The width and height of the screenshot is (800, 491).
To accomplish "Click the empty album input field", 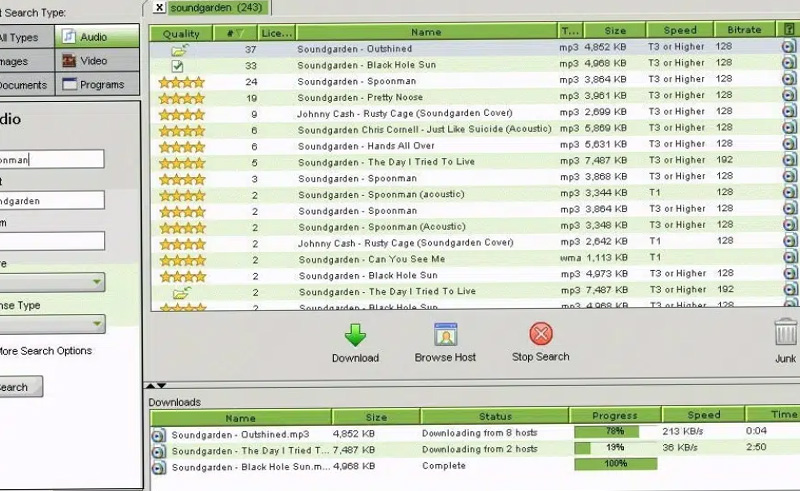I will pos(51,241).
